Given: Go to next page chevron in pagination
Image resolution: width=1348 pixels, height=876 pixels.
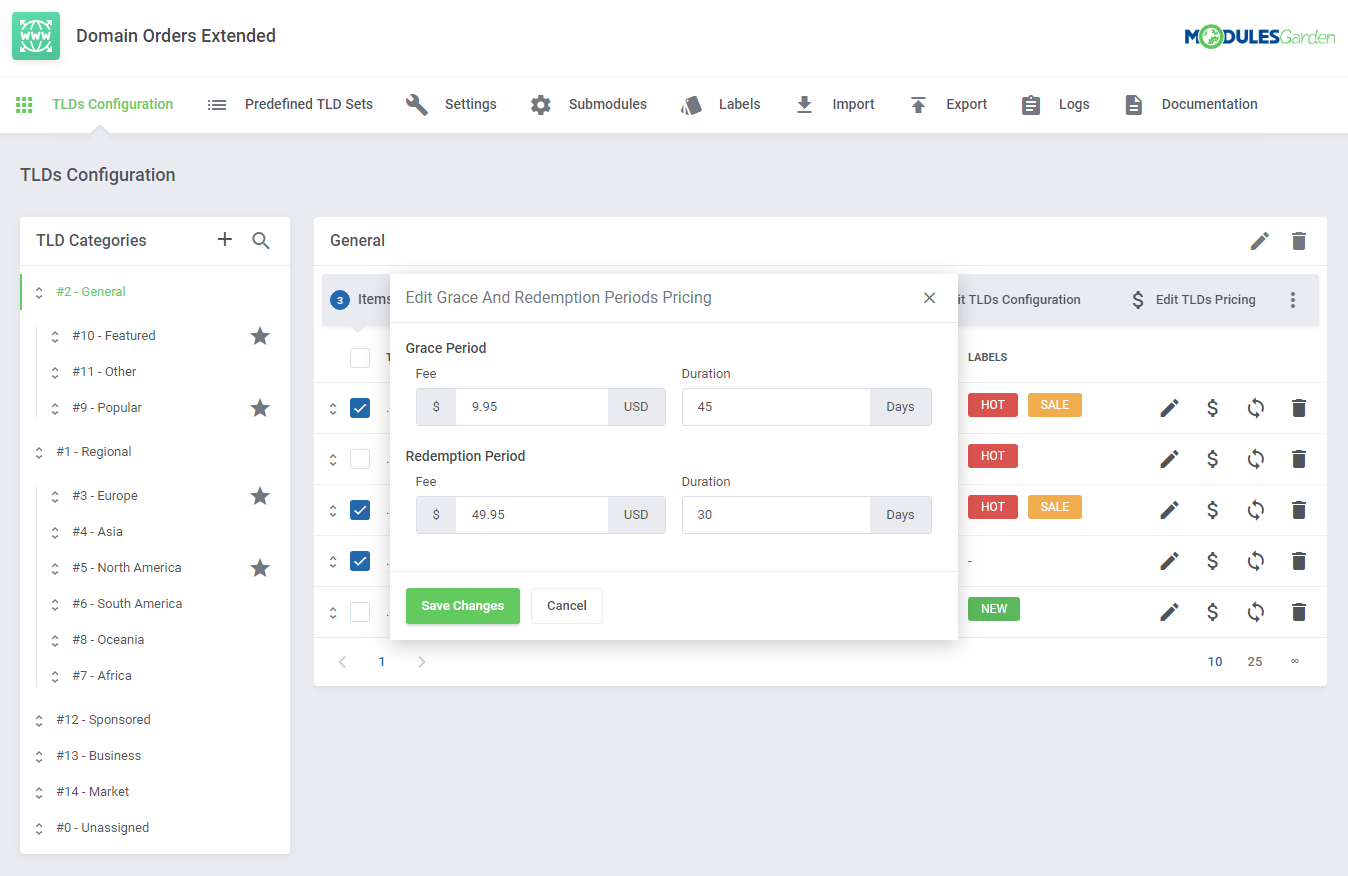Looking at the screenshot, I should coord(421,662).
